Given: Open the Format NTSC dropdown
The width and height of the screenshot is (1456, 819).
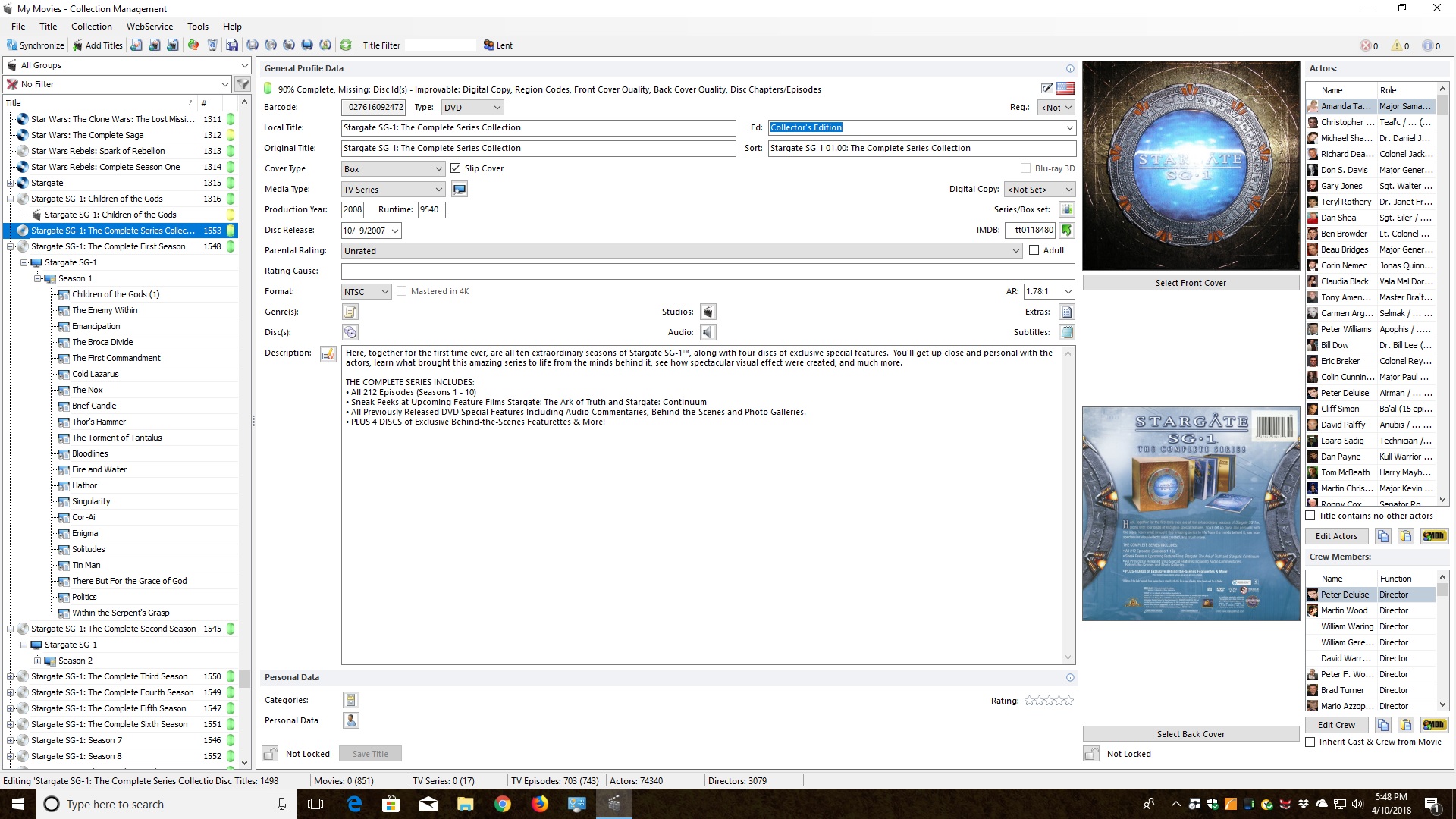Looking at the screenshot, I should [366, 292].
